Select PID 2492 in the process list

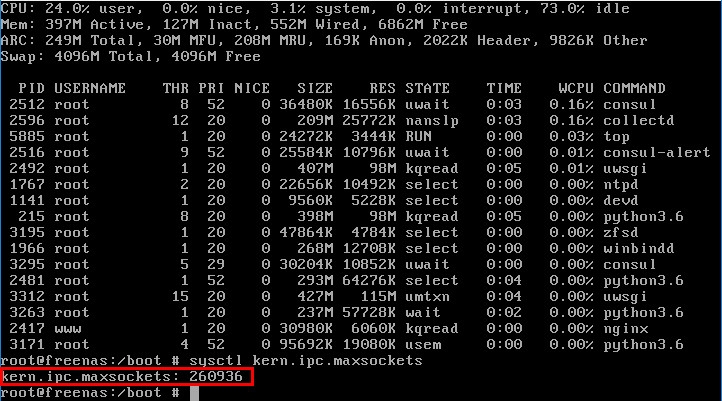tap(27, 168)
